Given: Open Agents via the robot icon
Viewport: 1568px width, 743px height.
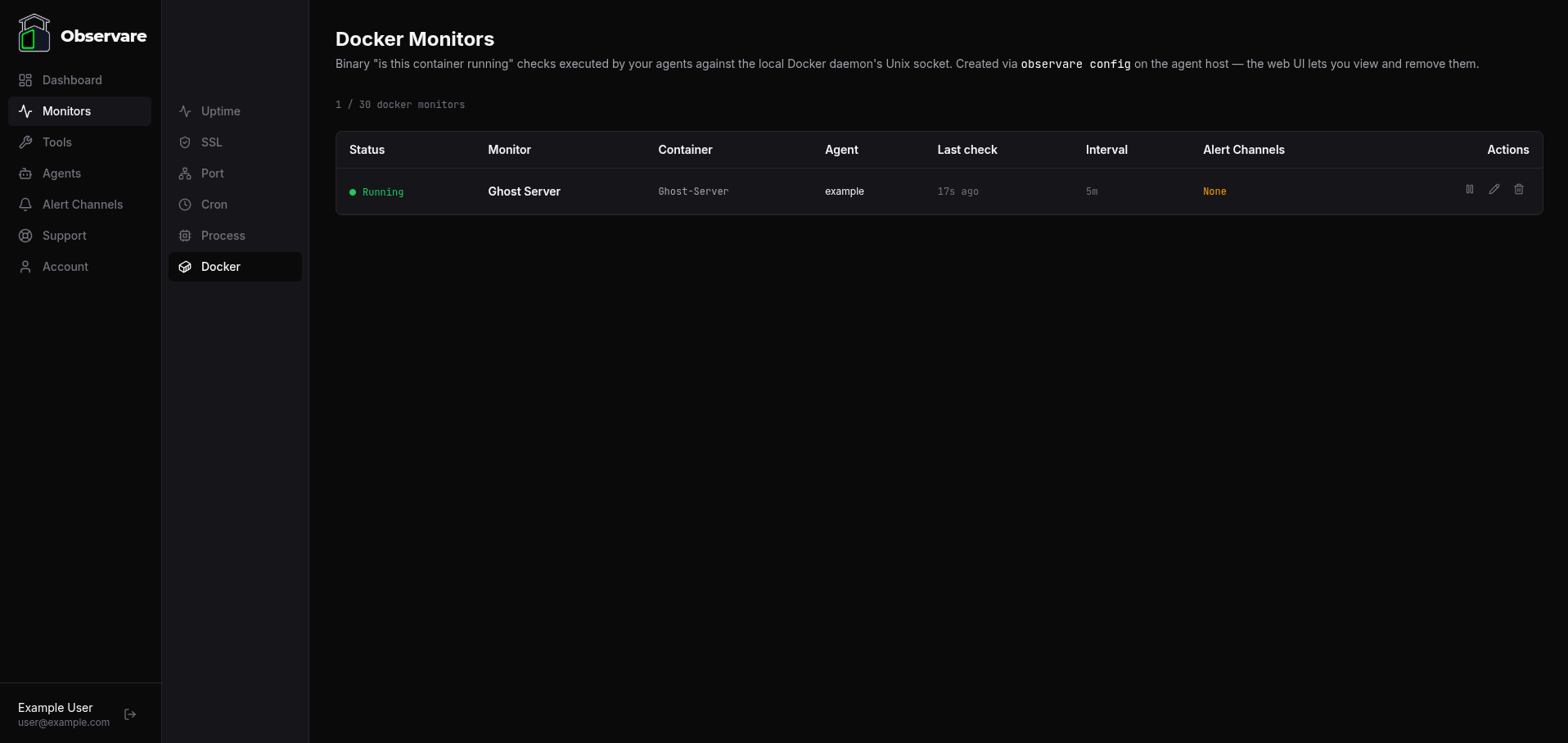Looking at the screenshot, I should [25, 173].
